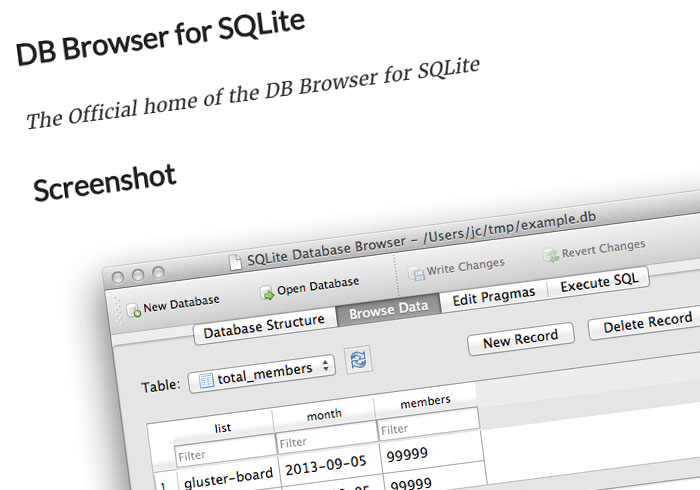The image size is (700, 490).
Task: Click the Official home tagline text
Action: coord(253,93)
